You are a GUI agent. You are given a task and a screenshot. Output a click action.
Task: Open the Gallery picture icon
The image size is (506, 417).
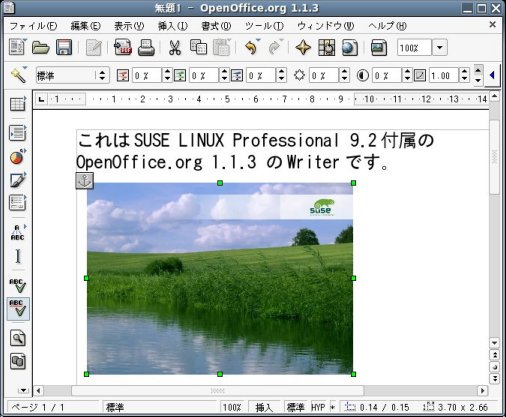(x=379, y=47)
